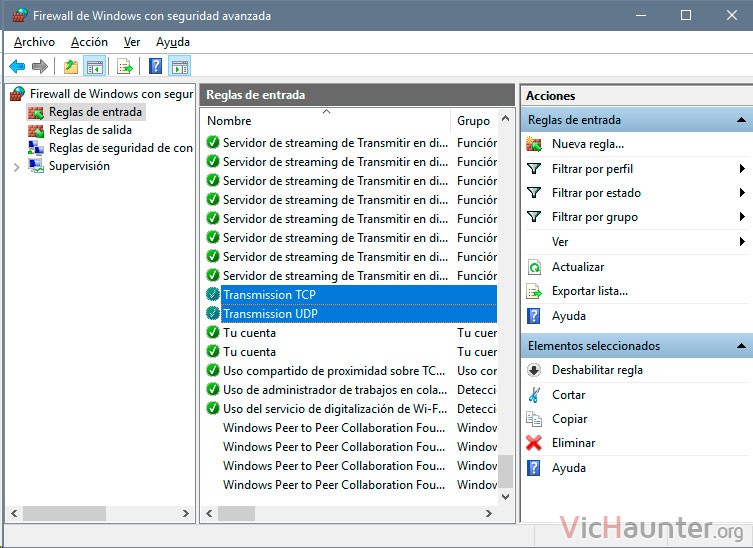753x548 pixels.
Task: Click the Actualizar action label
Action: coord(578,267)
